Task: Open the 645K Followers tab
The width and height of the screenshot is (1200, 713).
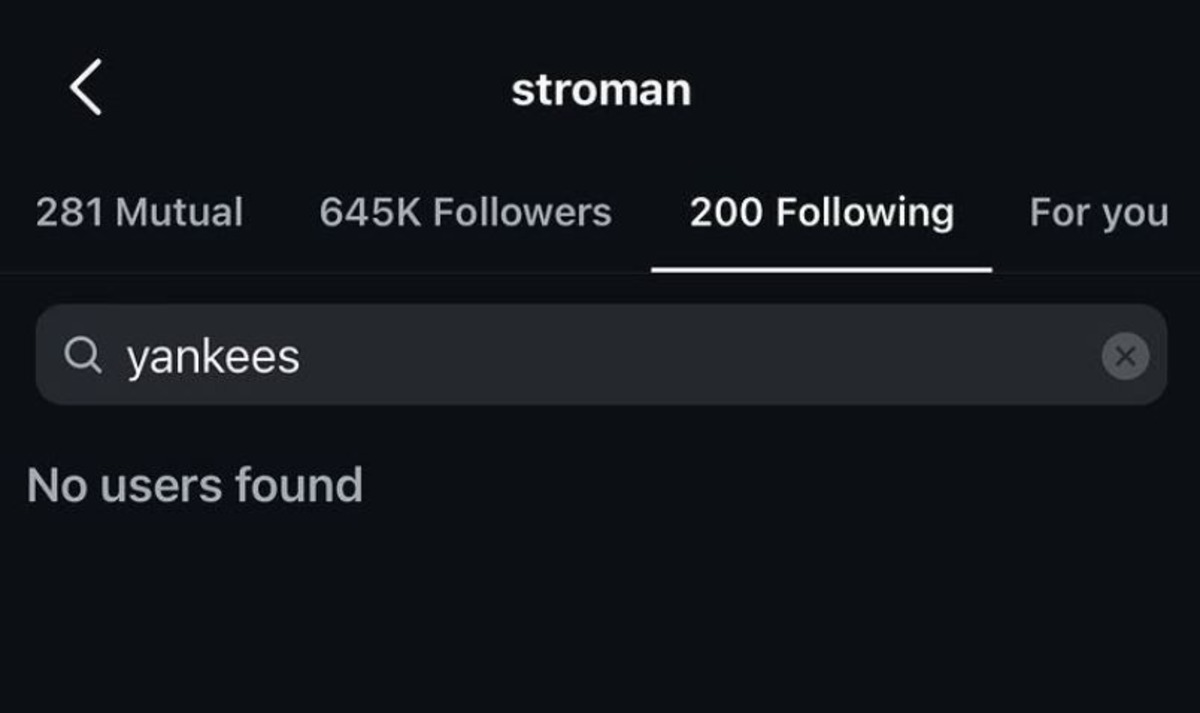Action: pyautogui.click(x=465, y=212)
